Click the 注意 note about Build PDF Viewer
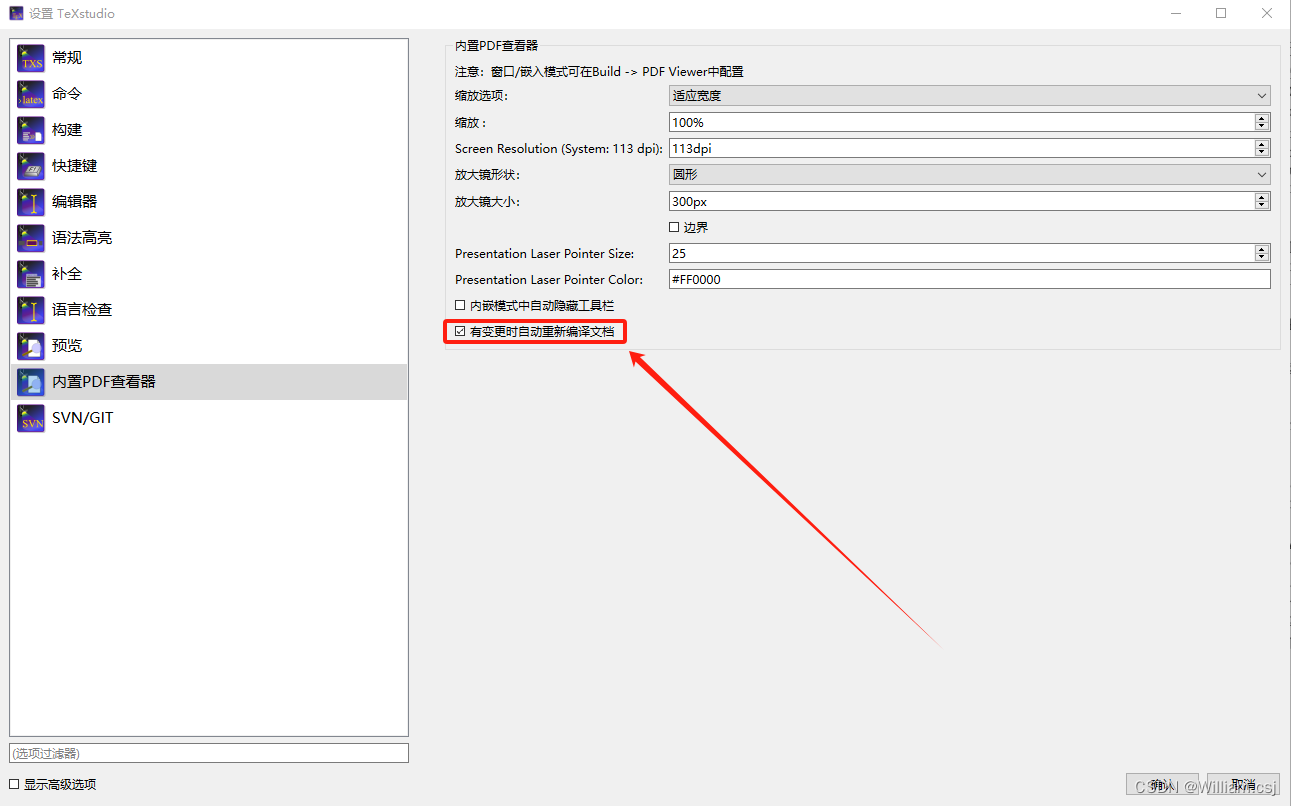Screen dimensions: 1291x806 (x=599, y=72)
